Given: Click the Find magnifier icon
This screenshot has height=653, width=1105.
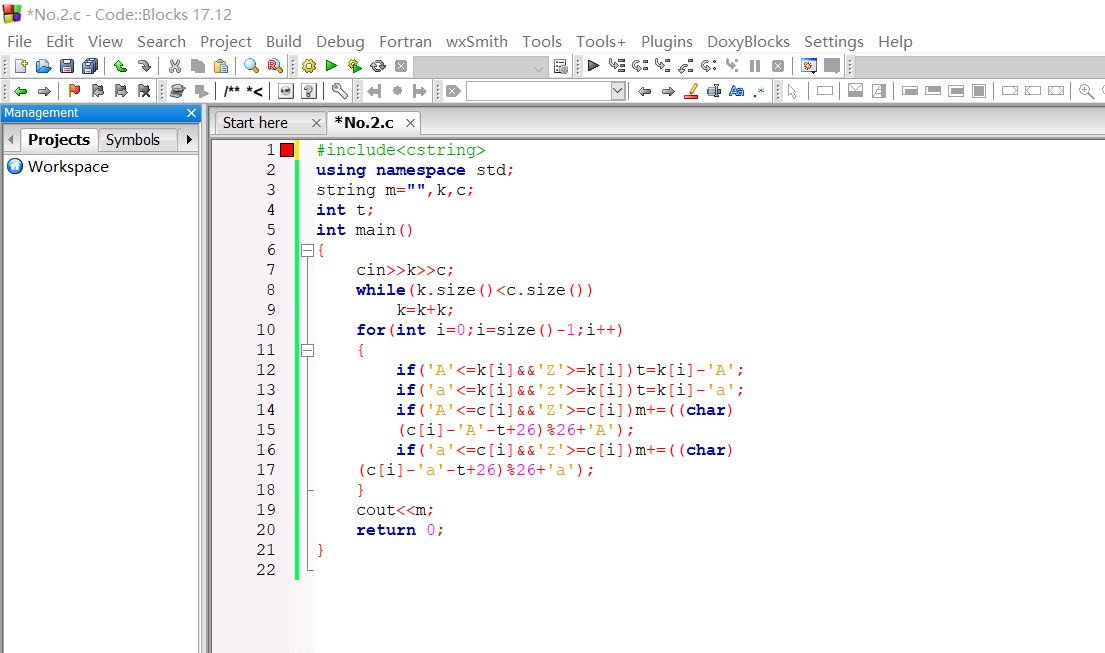Looking at the screenshot, I should [x=251, y=66].
